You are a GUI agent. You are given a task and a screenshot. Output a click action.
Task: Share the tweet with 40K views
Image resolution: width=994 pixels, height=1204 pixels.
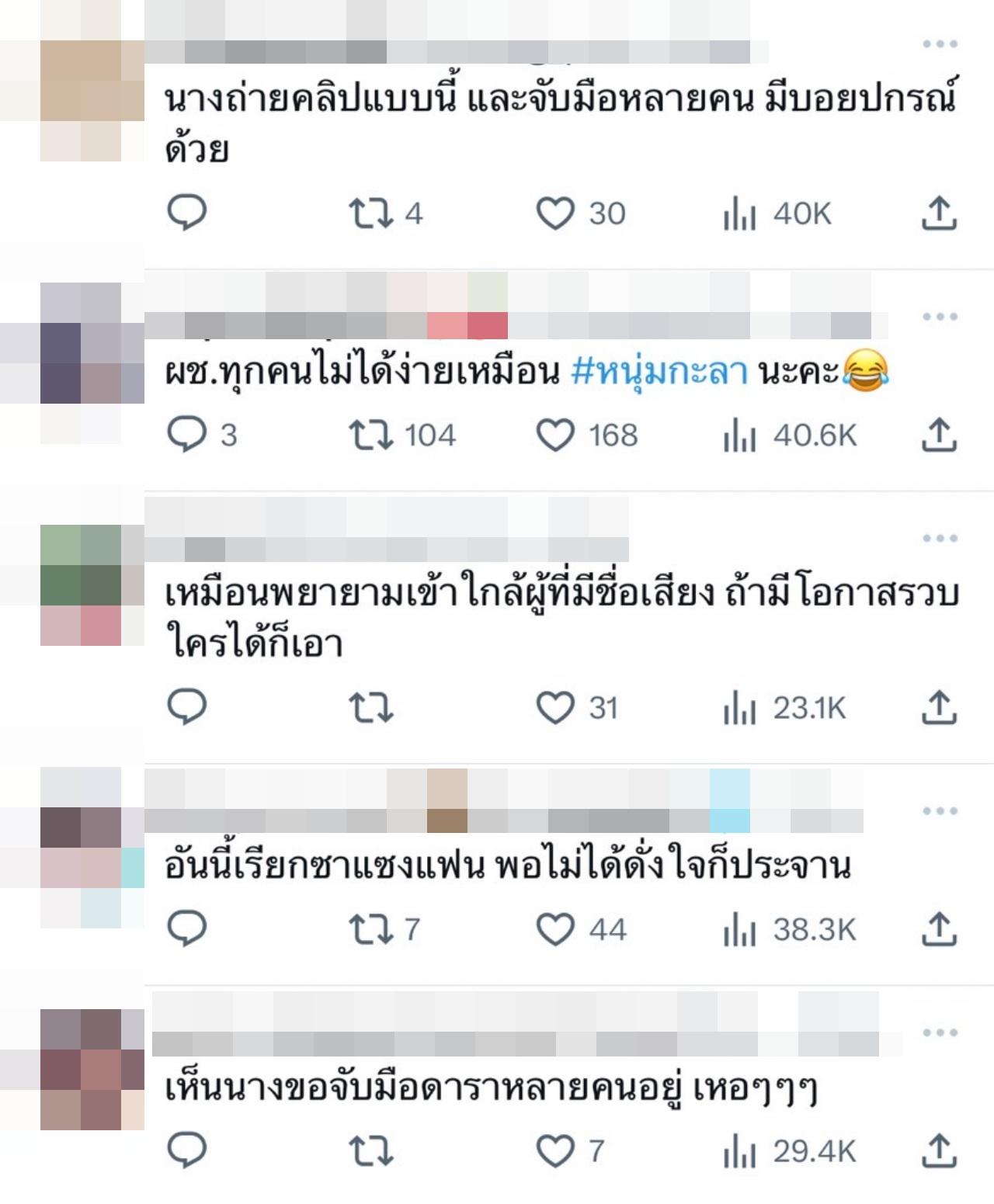click(x=939, y=213)
